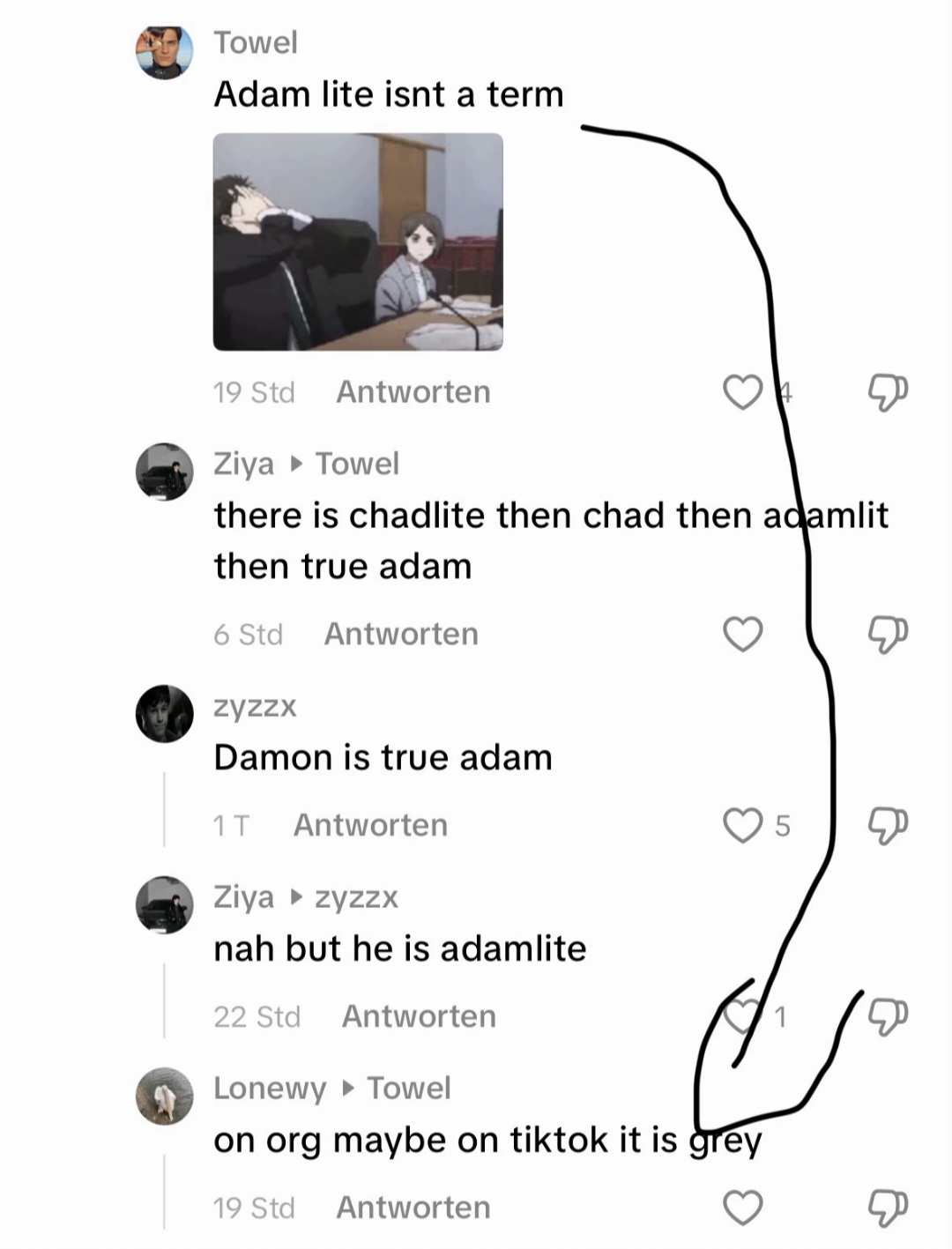The width and height of the screenshot is (952, 1249).
Task: Open zyzzx's profile avatar
Action: tap(164, 713)
